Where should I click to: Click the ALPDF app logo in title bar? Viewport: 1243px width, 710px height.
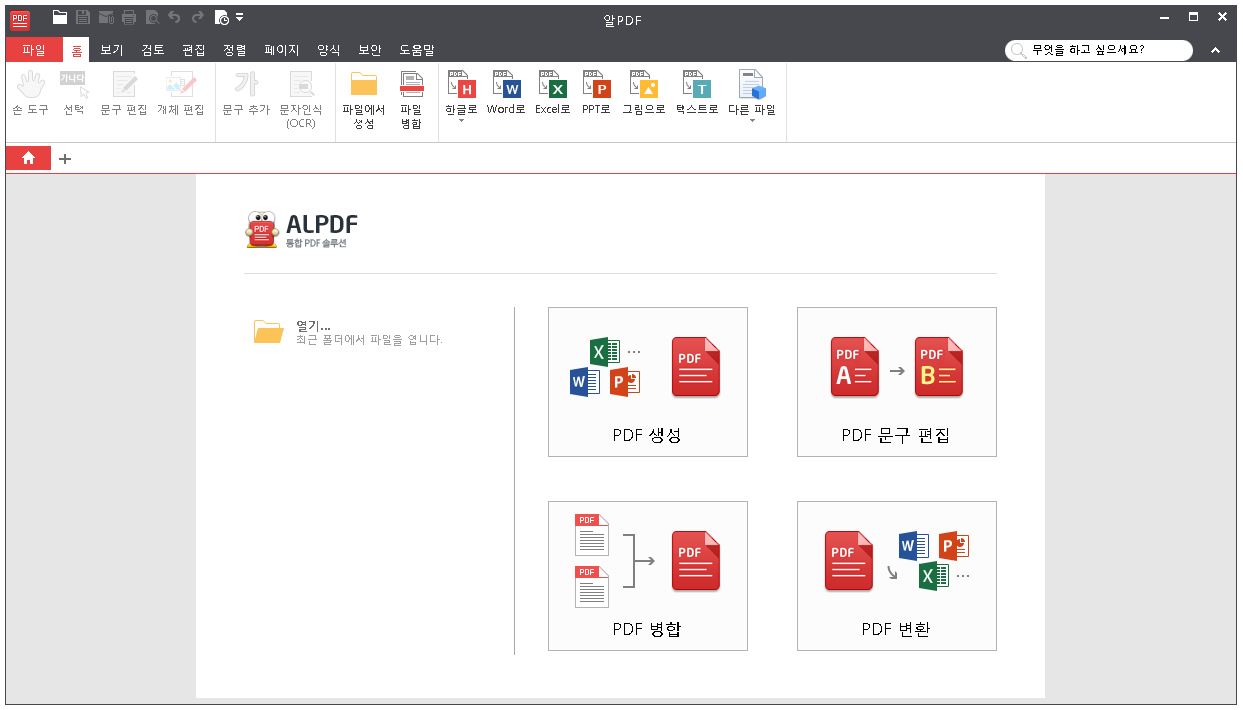pyautogui.click(x=20, y=18)
